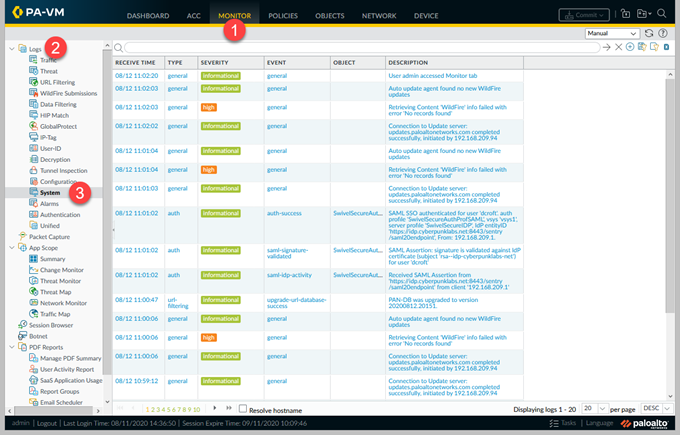
Task: Toggle the Resolve hostname checkbox
Action: tap(242, 409)
